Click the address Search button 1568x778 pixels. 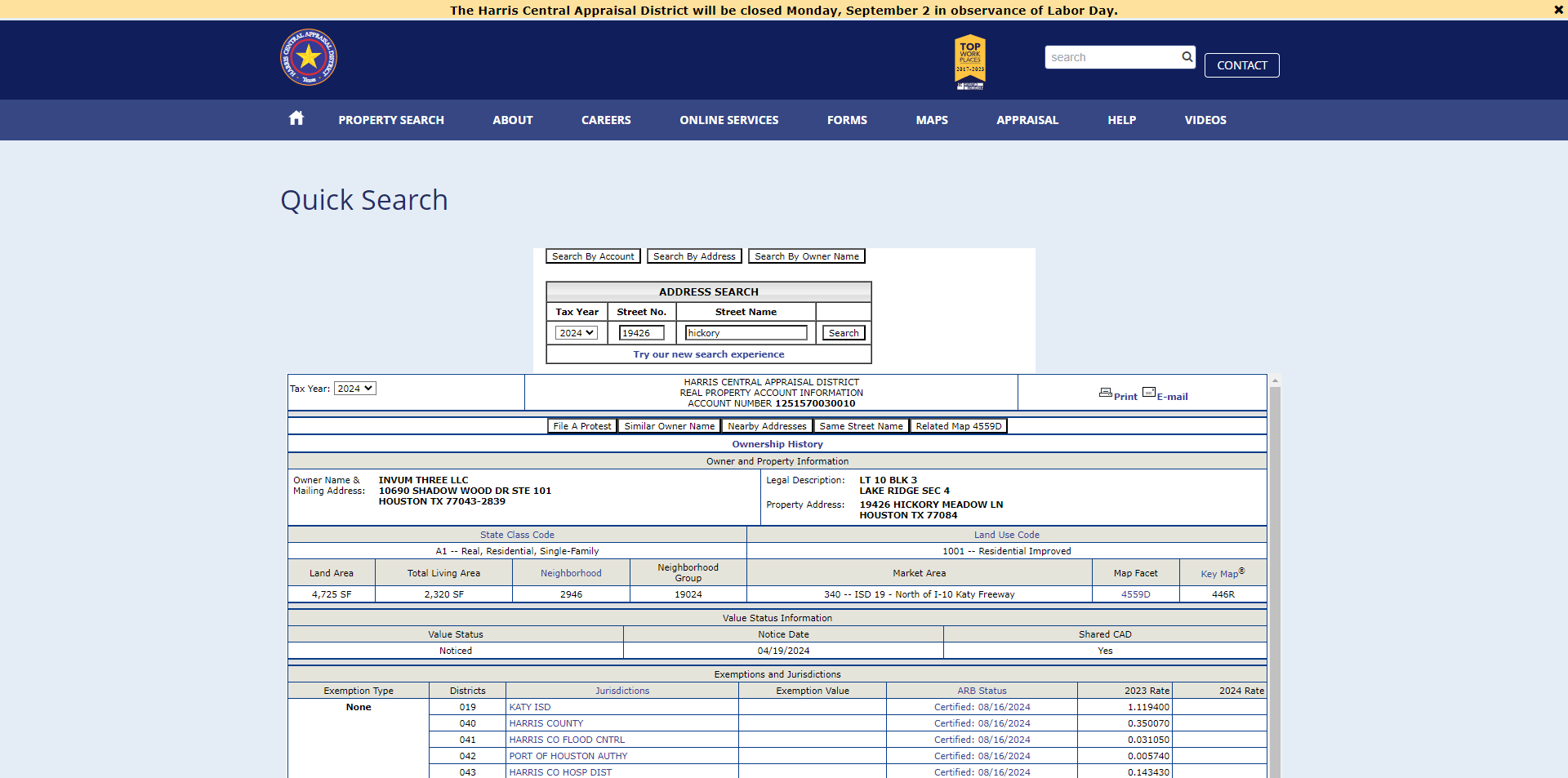tap(844, 333)
